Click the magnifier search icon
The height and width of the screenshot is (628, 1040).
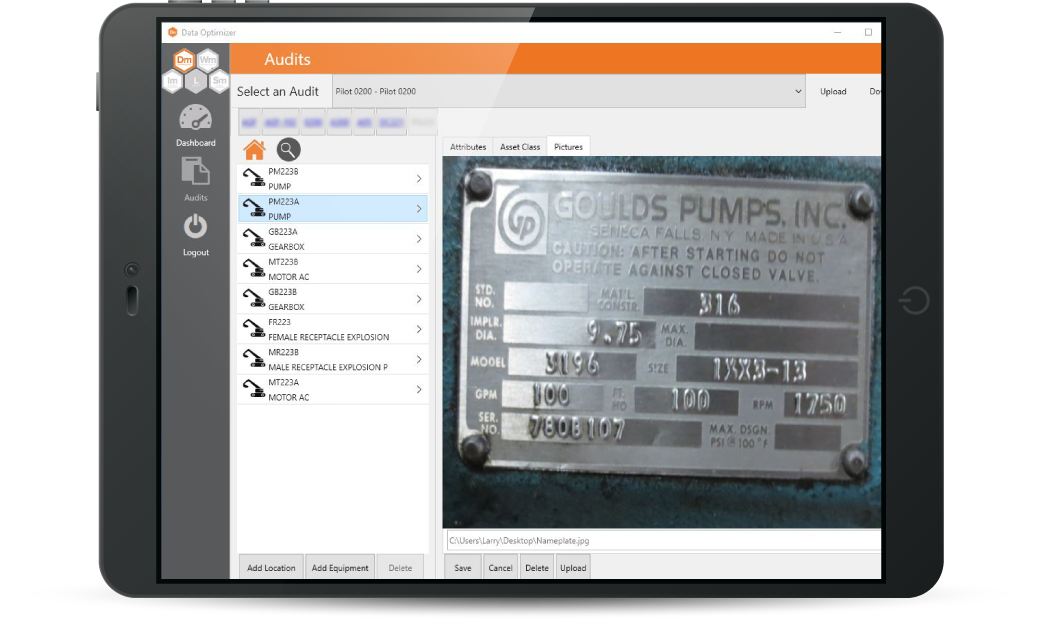coord(288,150)
